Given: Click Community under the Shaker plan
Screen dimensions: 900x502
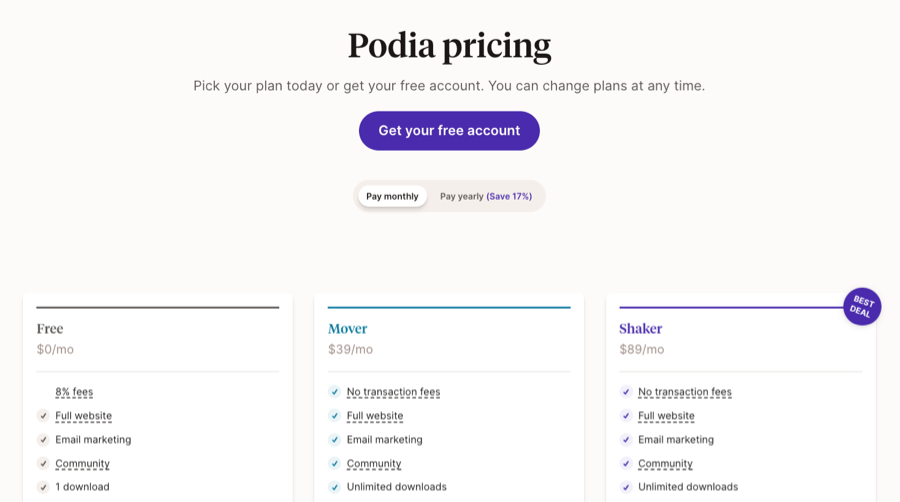Looking at the screenshot, I should tap(665, 464).
